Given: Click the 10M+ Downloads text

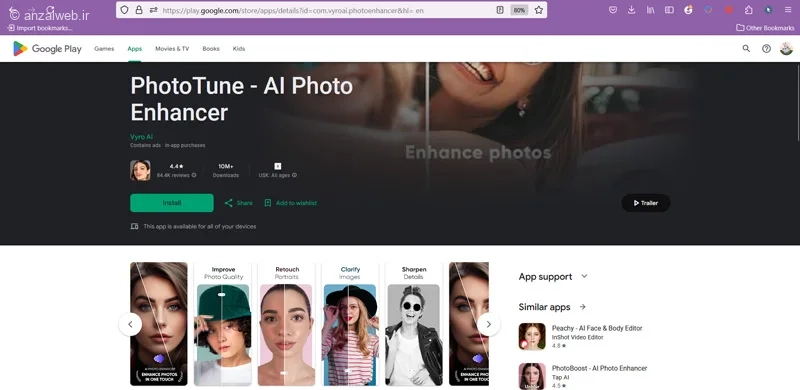Looking at the screenshot, I should tap(226, 170).
